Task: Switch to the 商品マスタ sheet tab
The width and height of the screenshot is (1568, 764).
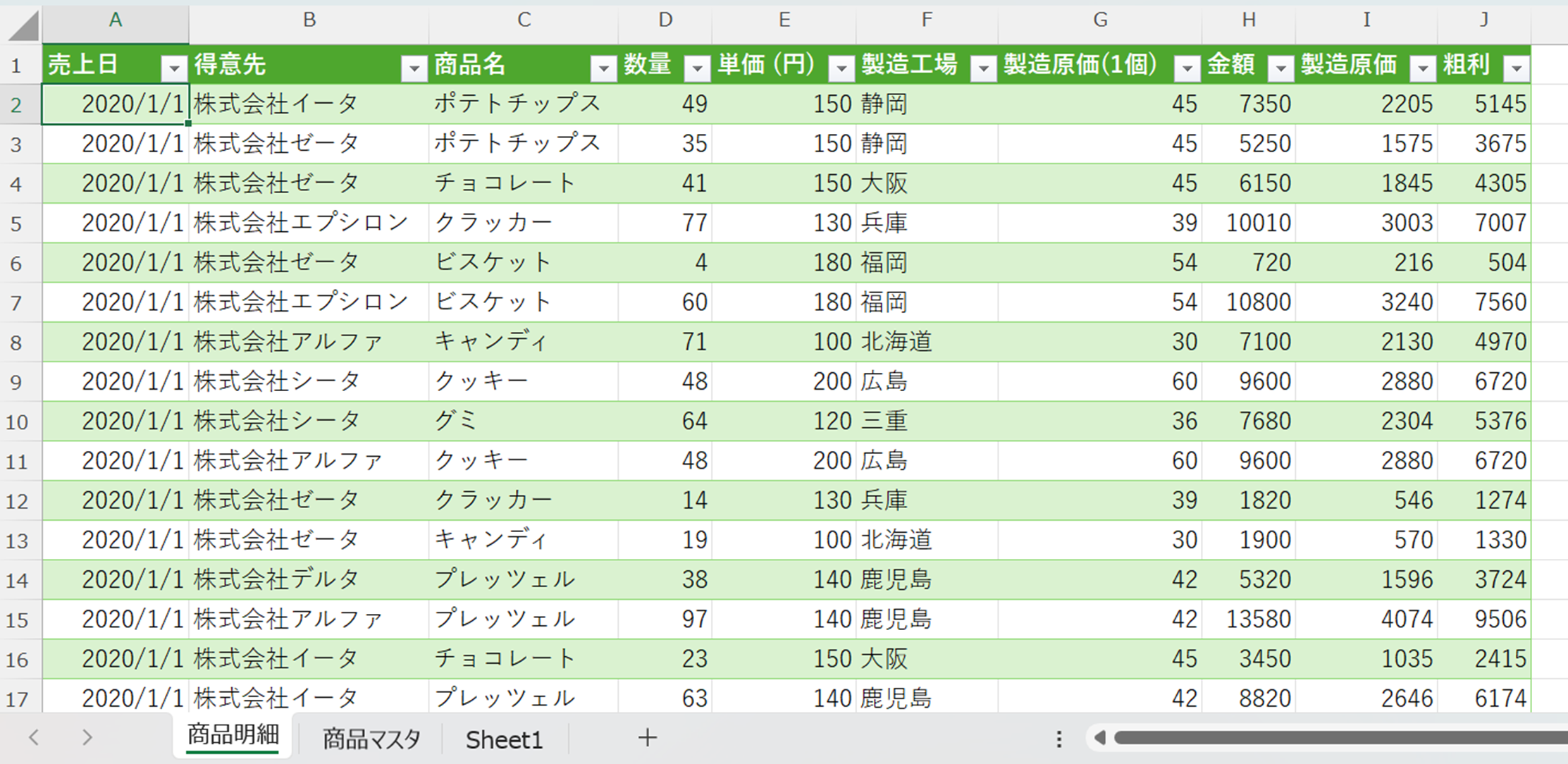Action: [371, 739]
